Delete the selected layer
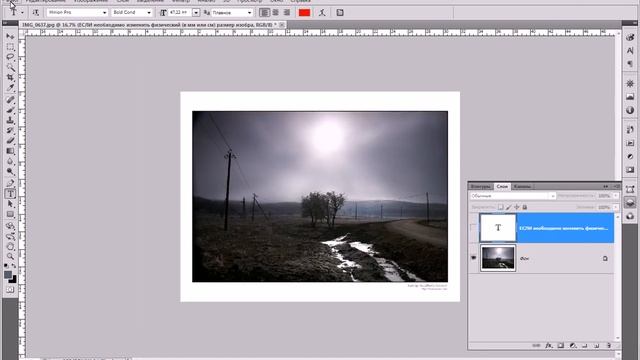Viewport: 640px width, 360px height. pos(609,345)
